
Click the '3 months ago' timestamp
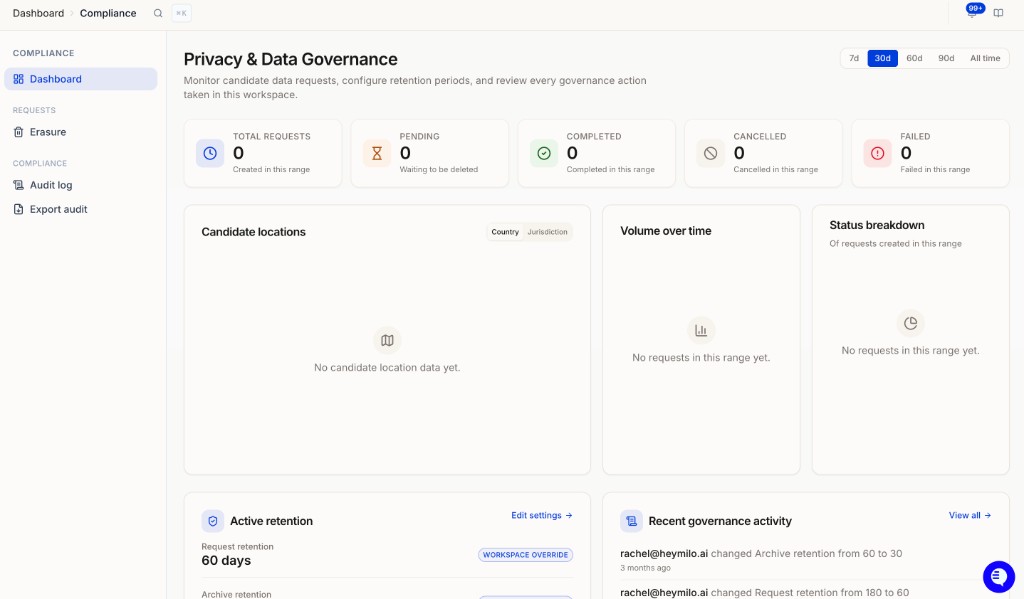pyautogui.click(x=645, y=568)
